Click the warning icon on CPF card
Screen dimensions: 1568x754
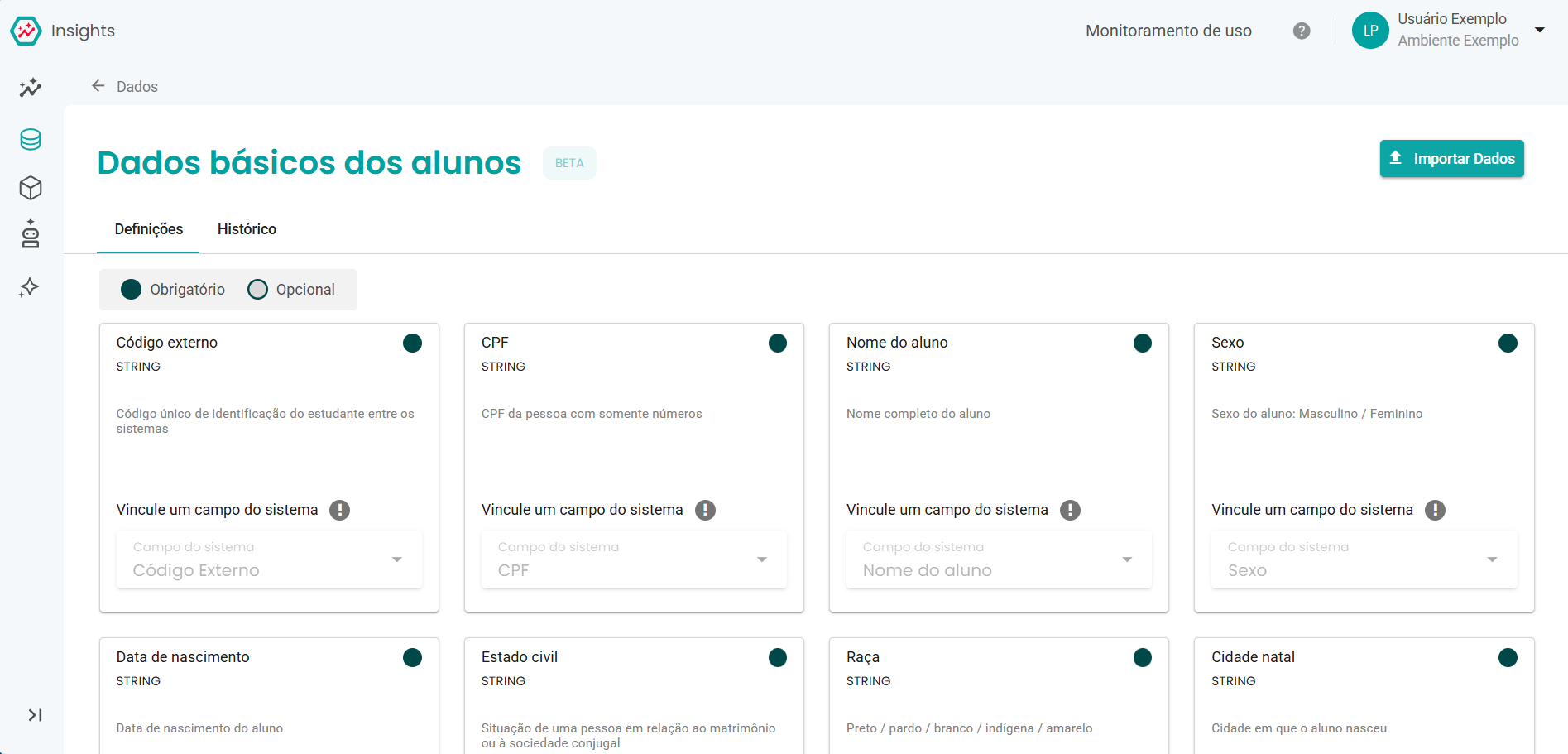click(x=705, y=510)
